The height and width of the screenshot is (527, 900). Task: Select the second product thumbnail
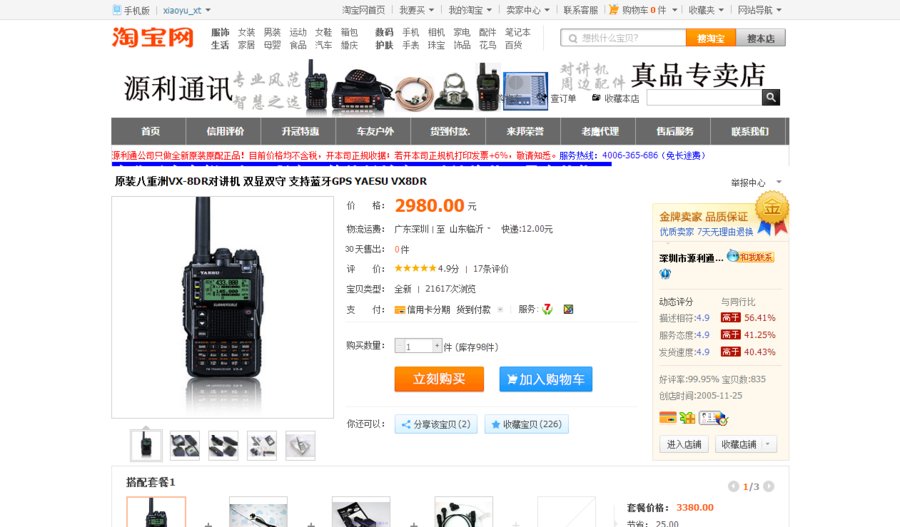[x=185, y=445]
